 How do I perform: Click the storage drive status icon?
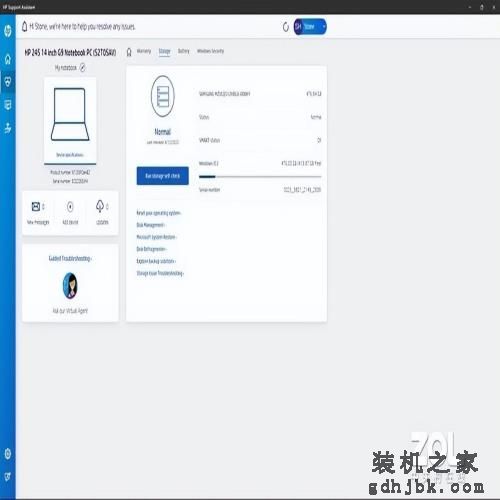tap(163, 96)
